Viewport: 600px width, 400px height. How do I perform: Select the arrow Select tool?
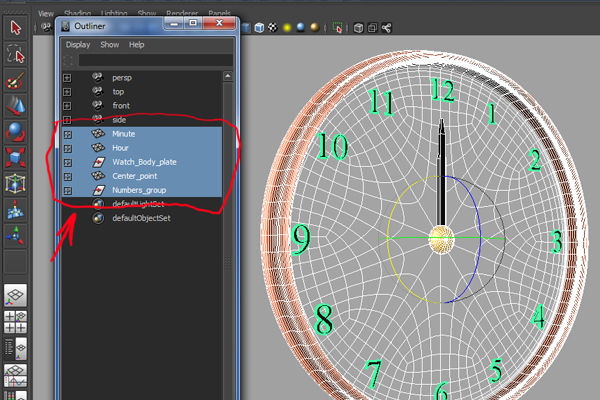(15, 28)
